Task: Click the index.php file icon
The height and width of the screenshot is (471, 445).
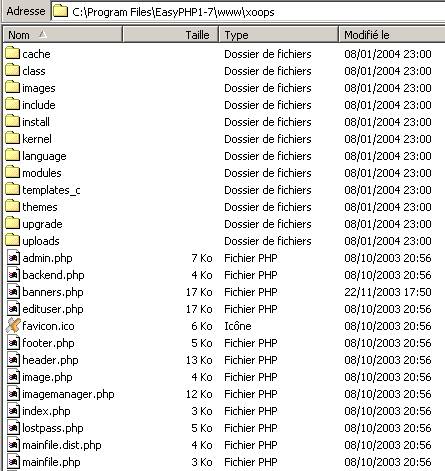Action: 13,411
